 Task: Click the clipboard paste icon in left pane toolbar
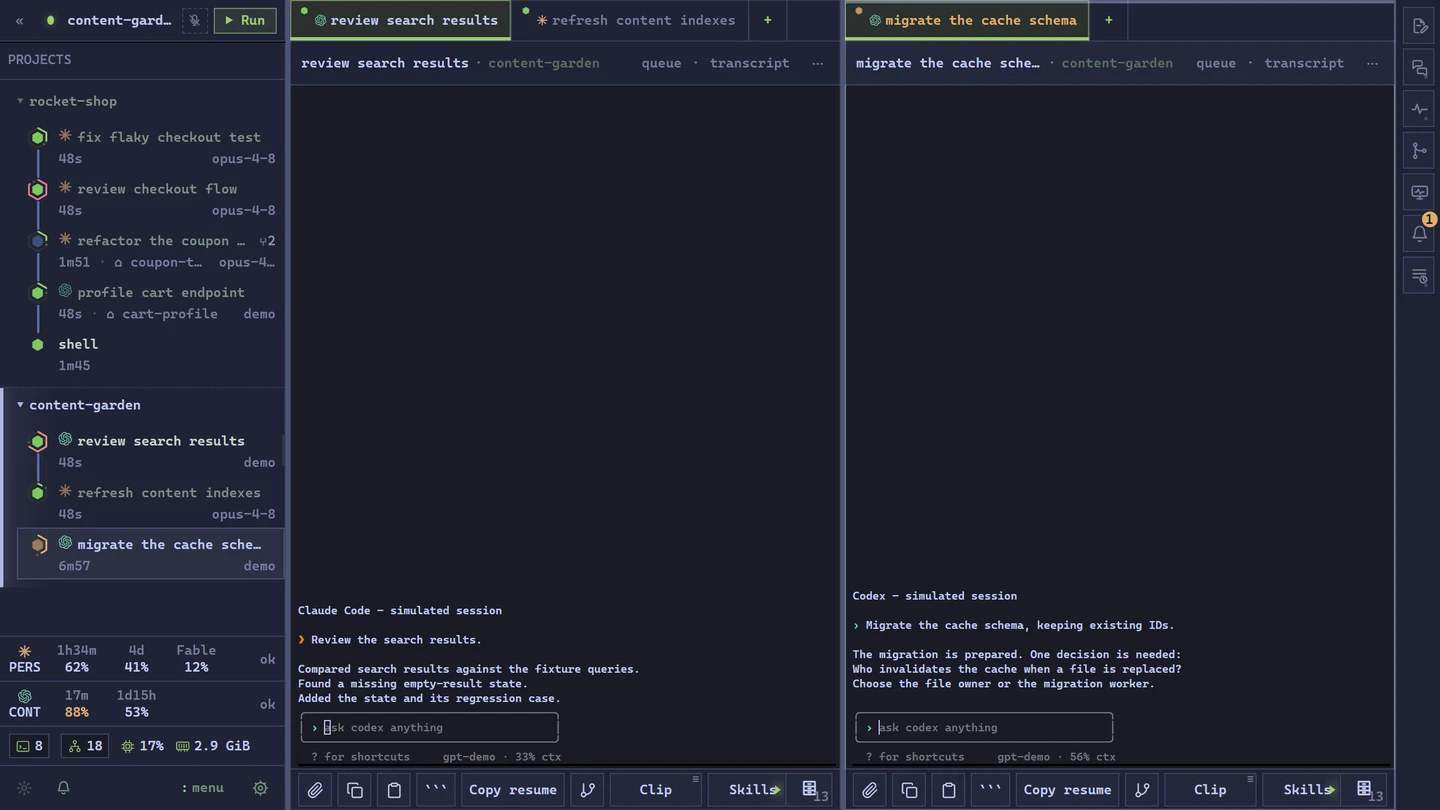394,790
